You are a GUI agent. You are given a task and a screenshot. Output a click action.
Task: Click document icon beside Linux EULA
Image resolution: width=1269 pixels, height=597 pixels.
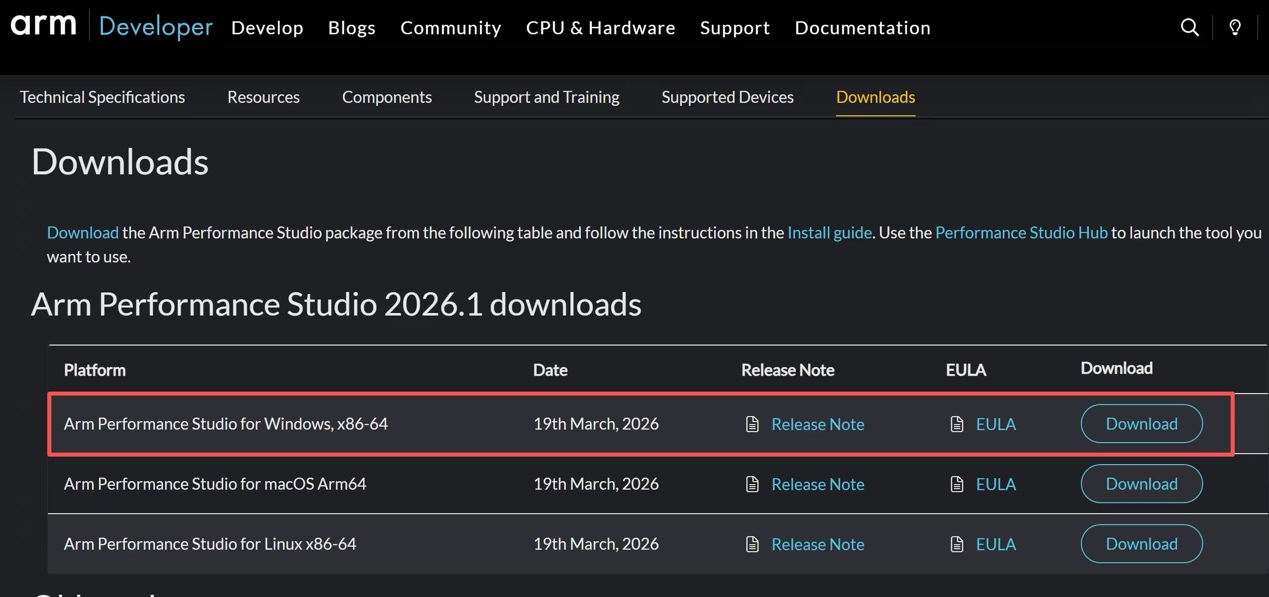957,544
